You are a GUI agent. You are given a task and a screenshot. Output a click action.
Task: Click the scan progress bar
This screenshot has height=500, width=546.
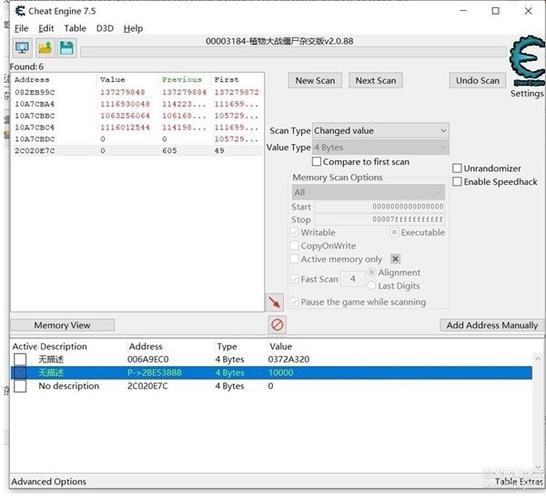293,52
